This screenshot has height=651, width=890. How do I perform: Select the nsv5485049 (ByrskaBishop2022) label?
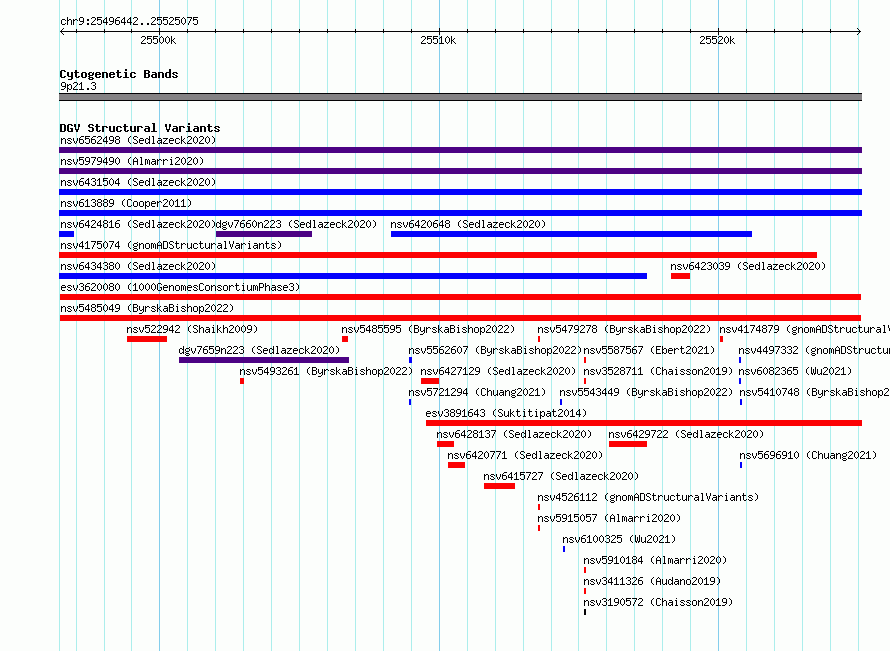click(147, 308)
